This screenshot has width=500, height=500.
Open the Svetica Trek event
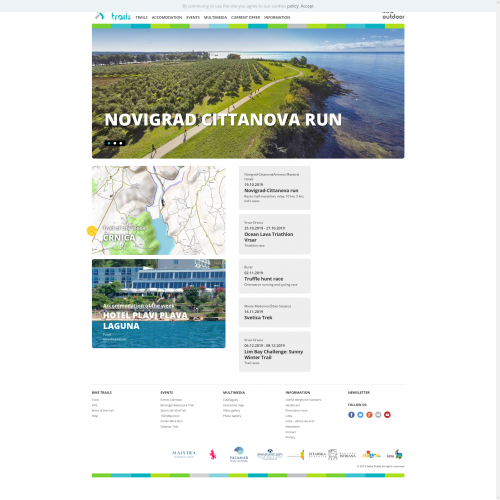coord(275,312)
